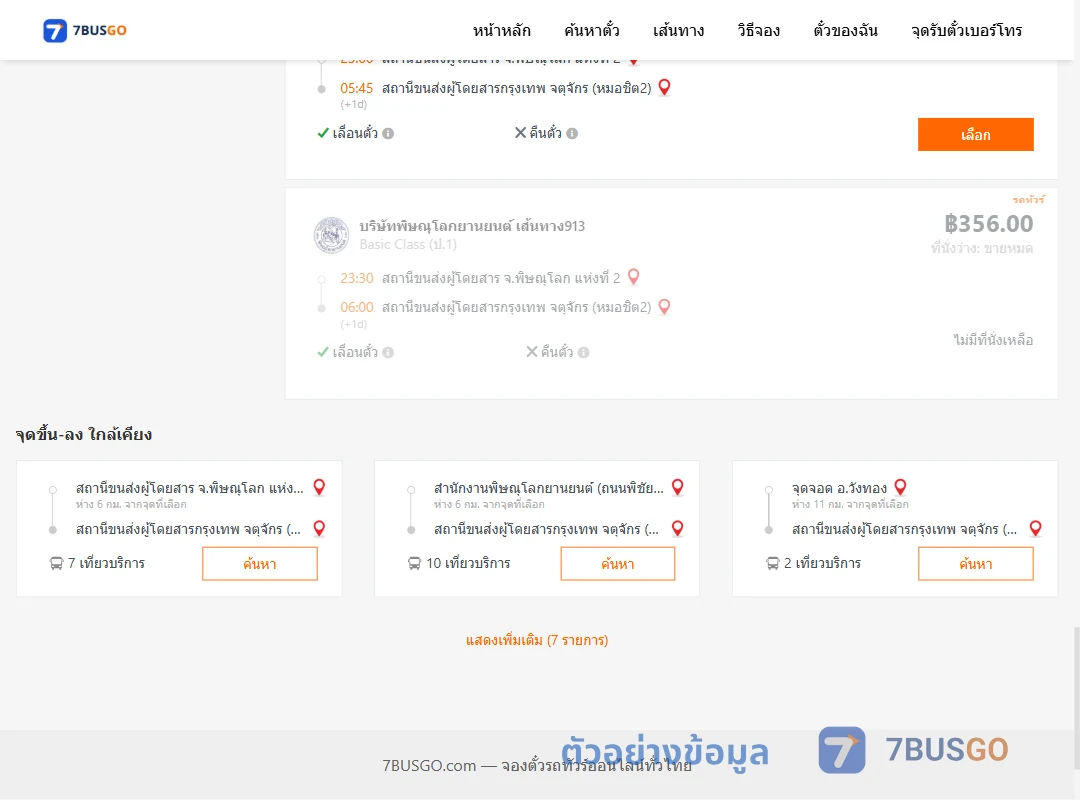Screen dimensions: 1080x800
Task: Click the info icon next to เลื่อนตั๋ว in the 05:45 trip
Action: click(388, 134)
